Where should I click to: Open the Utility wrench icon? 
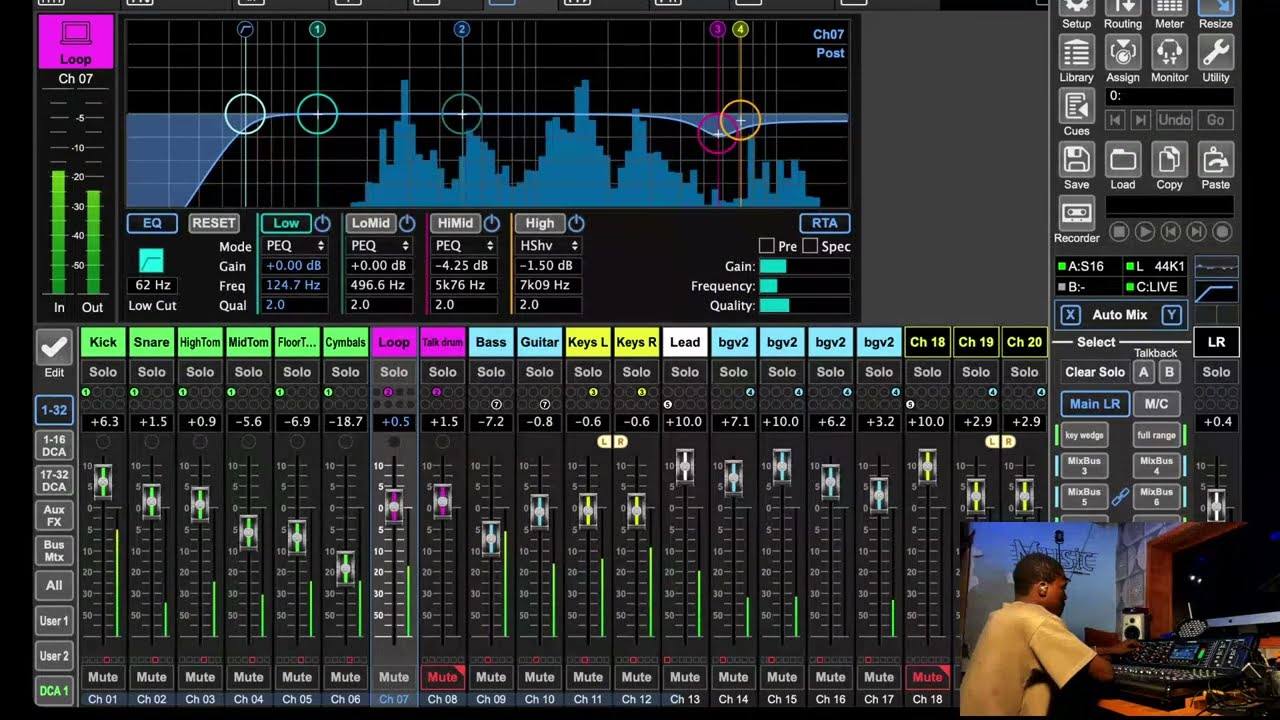tap(1215, 52)
